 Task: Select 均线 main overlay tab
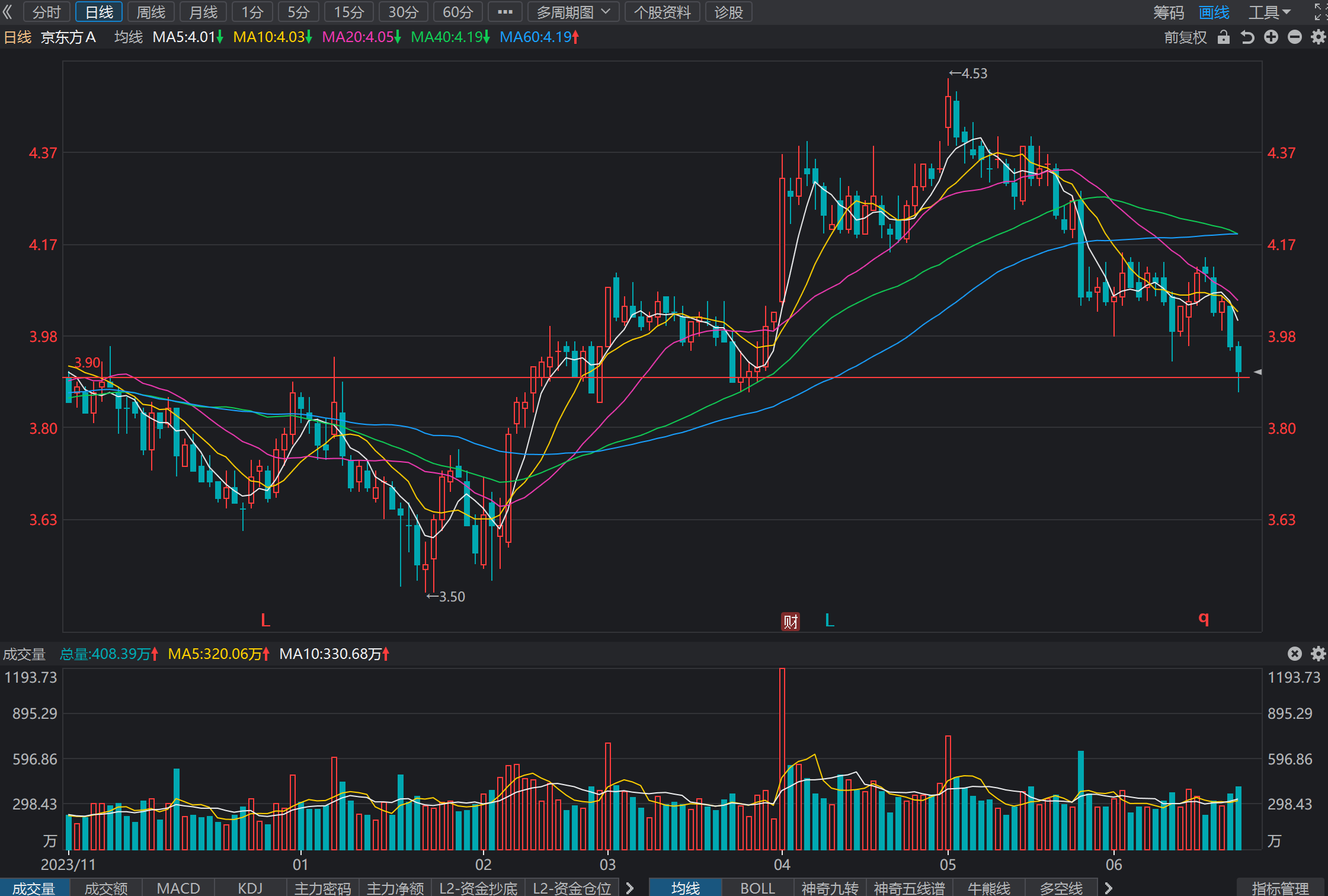coord(686,888)
